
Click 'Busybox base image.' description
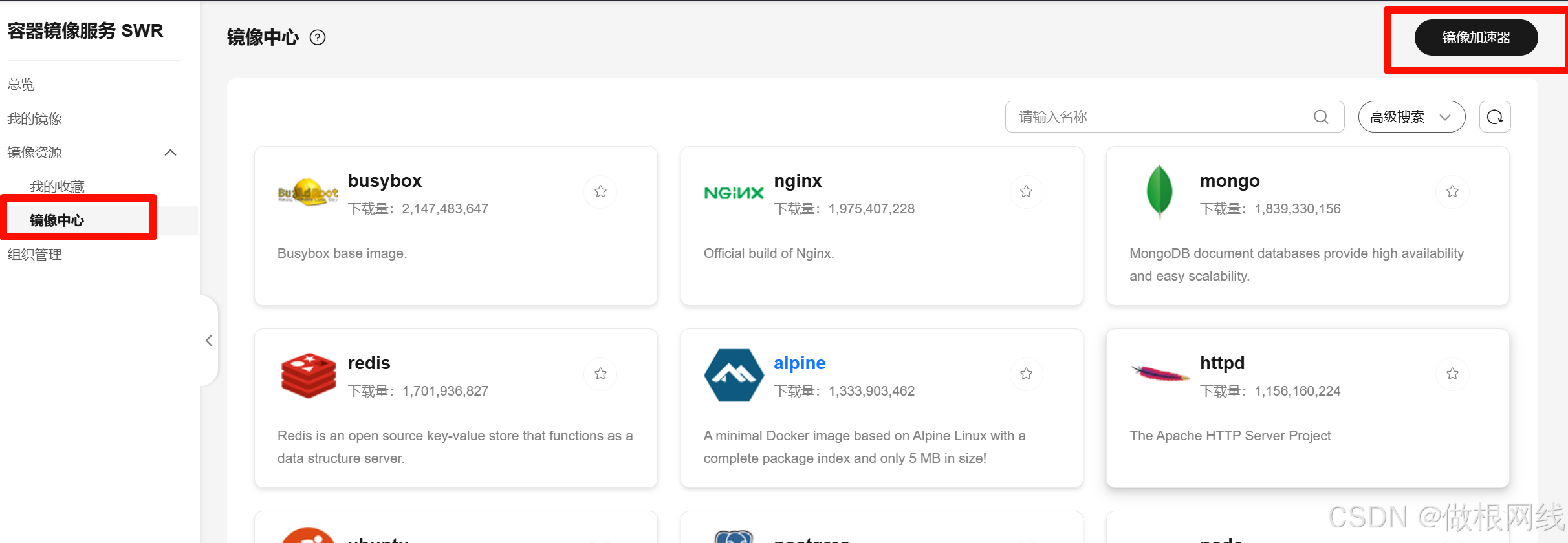[342, 253]
